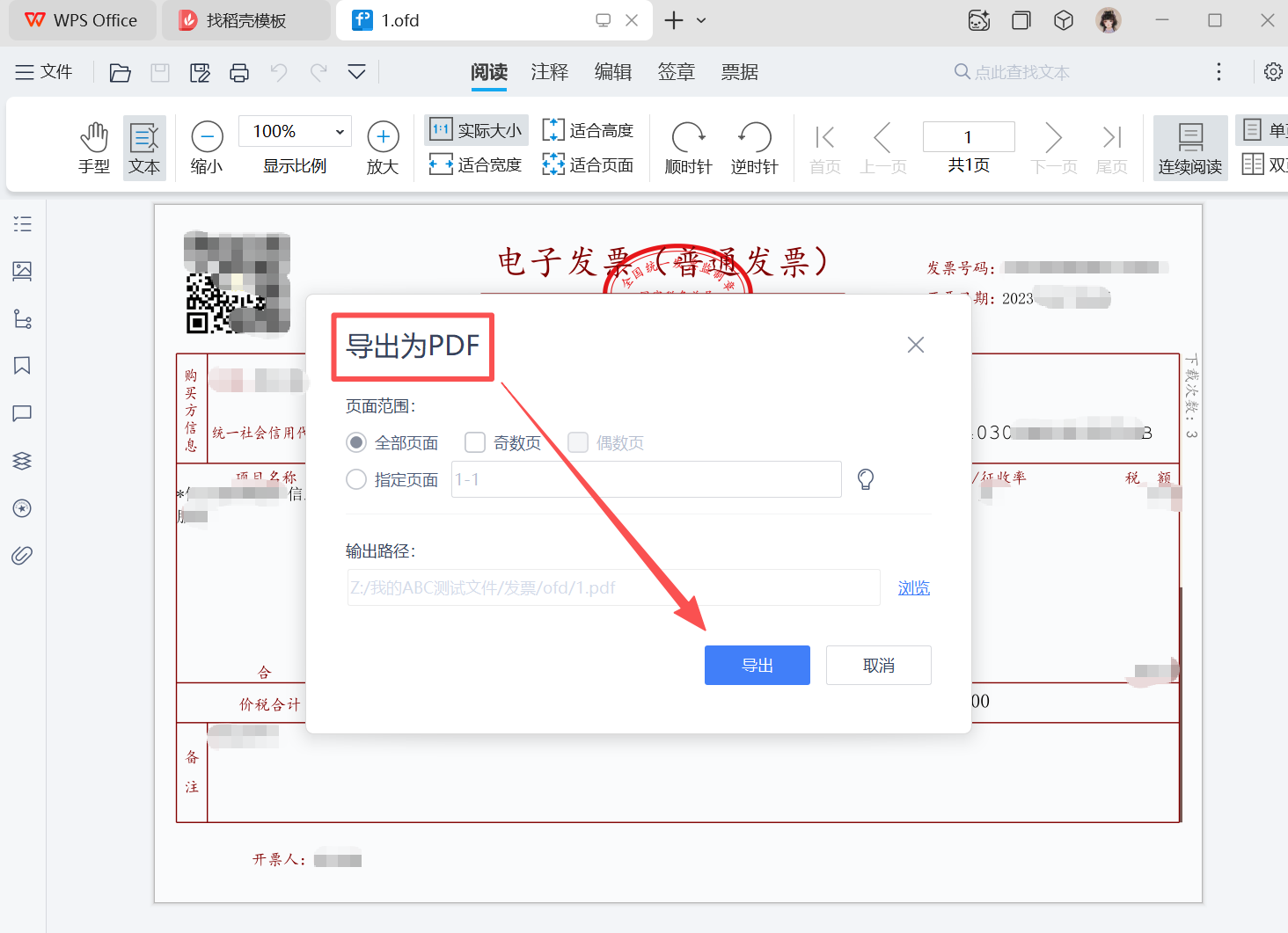Select the 全部页面 radio button

pos(356,442)
